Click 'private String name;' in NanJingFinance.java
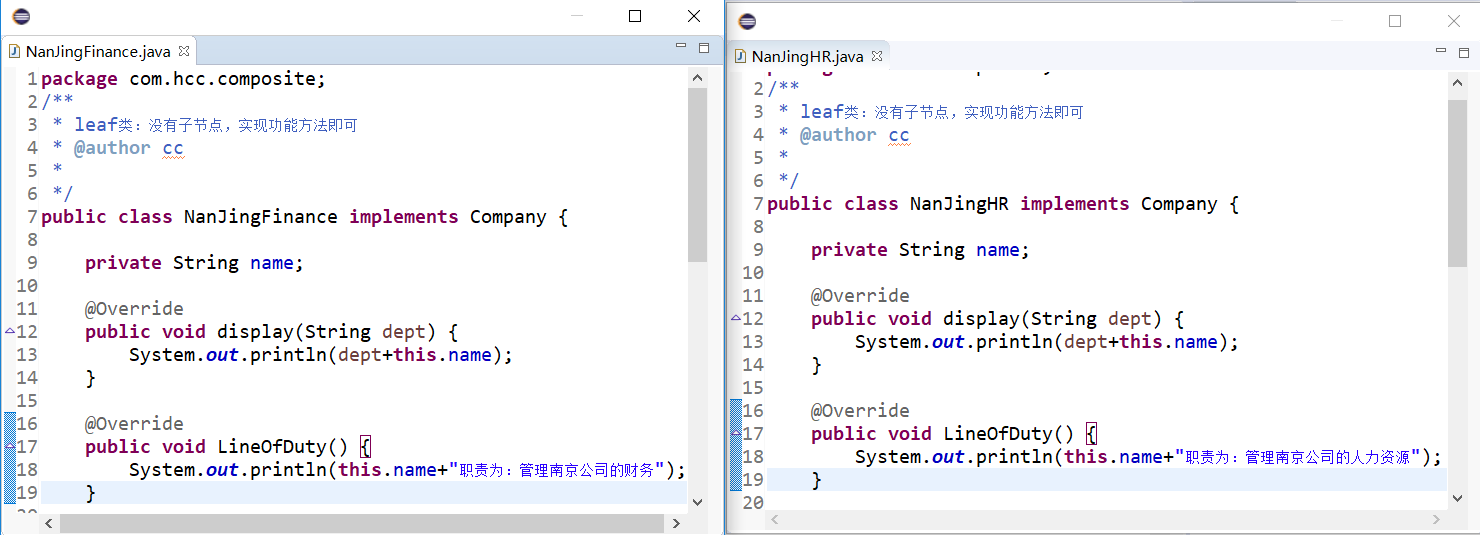Screen dimensions: 1480x535 194,263
